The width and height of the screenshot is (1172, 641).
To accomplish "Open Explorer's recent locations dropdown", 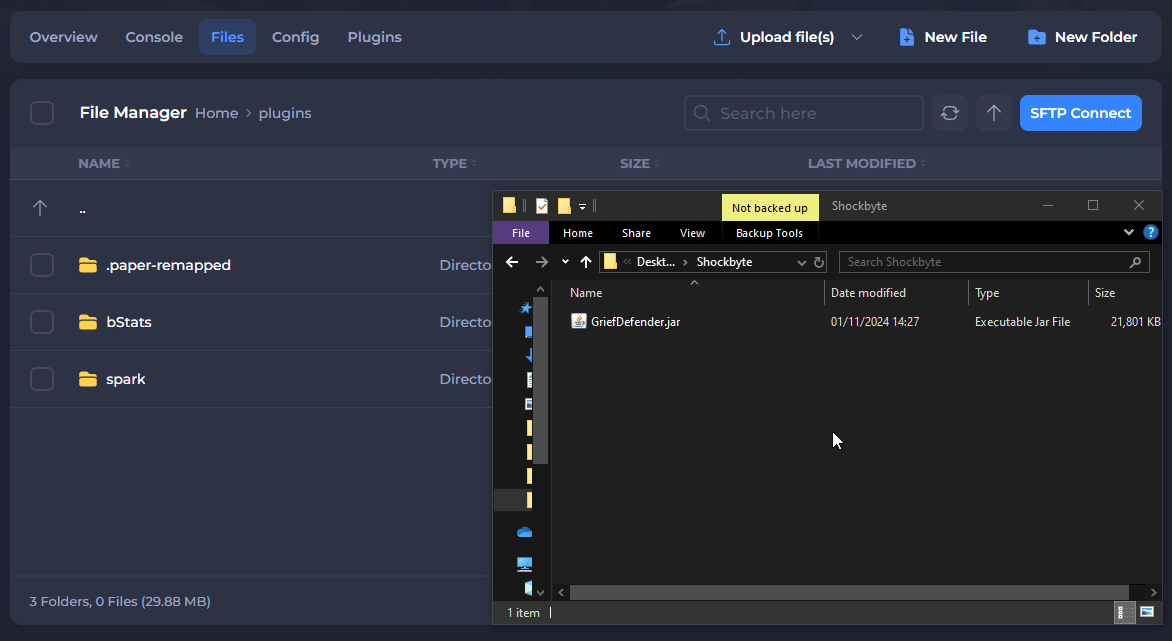I will [565, 262].
